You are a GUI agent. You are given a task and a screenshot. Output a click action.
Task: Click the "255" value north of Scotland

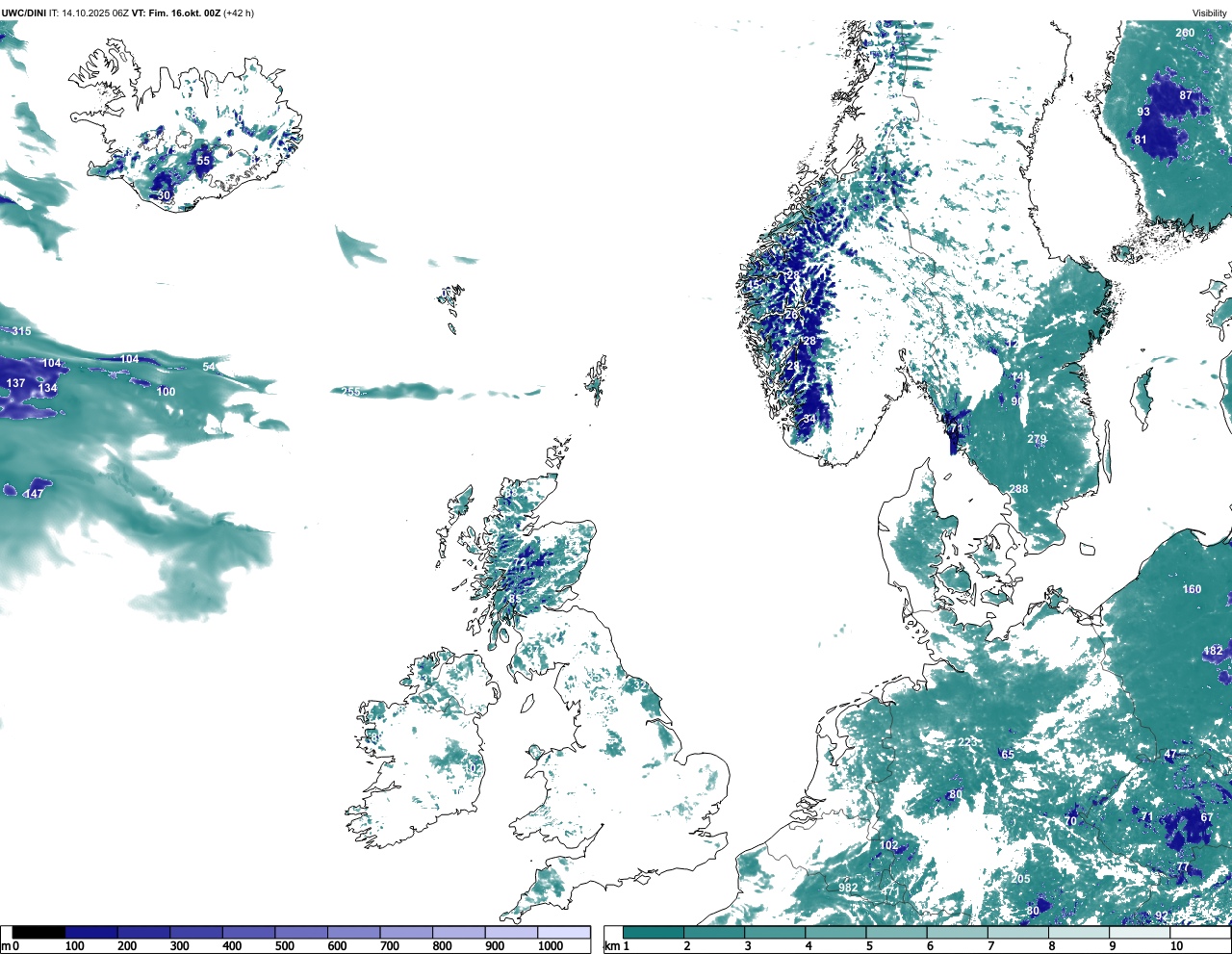[351, 392]
